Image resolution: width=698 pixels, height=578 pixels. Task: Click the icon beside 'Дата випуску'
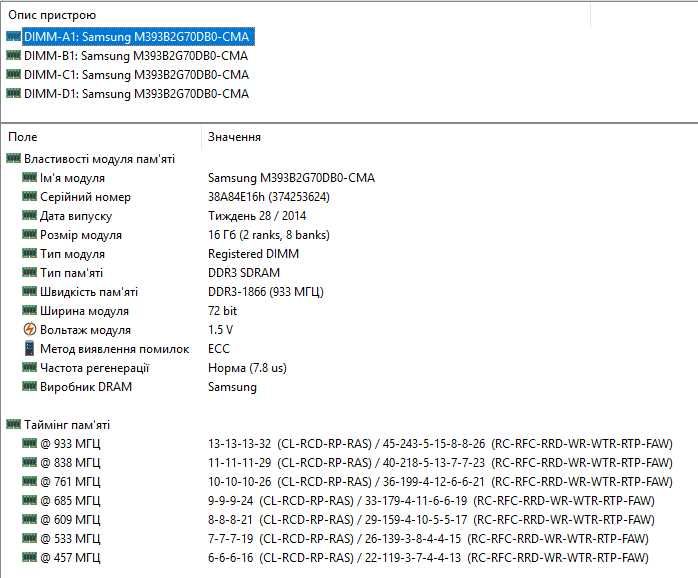(x=29, y=216)
